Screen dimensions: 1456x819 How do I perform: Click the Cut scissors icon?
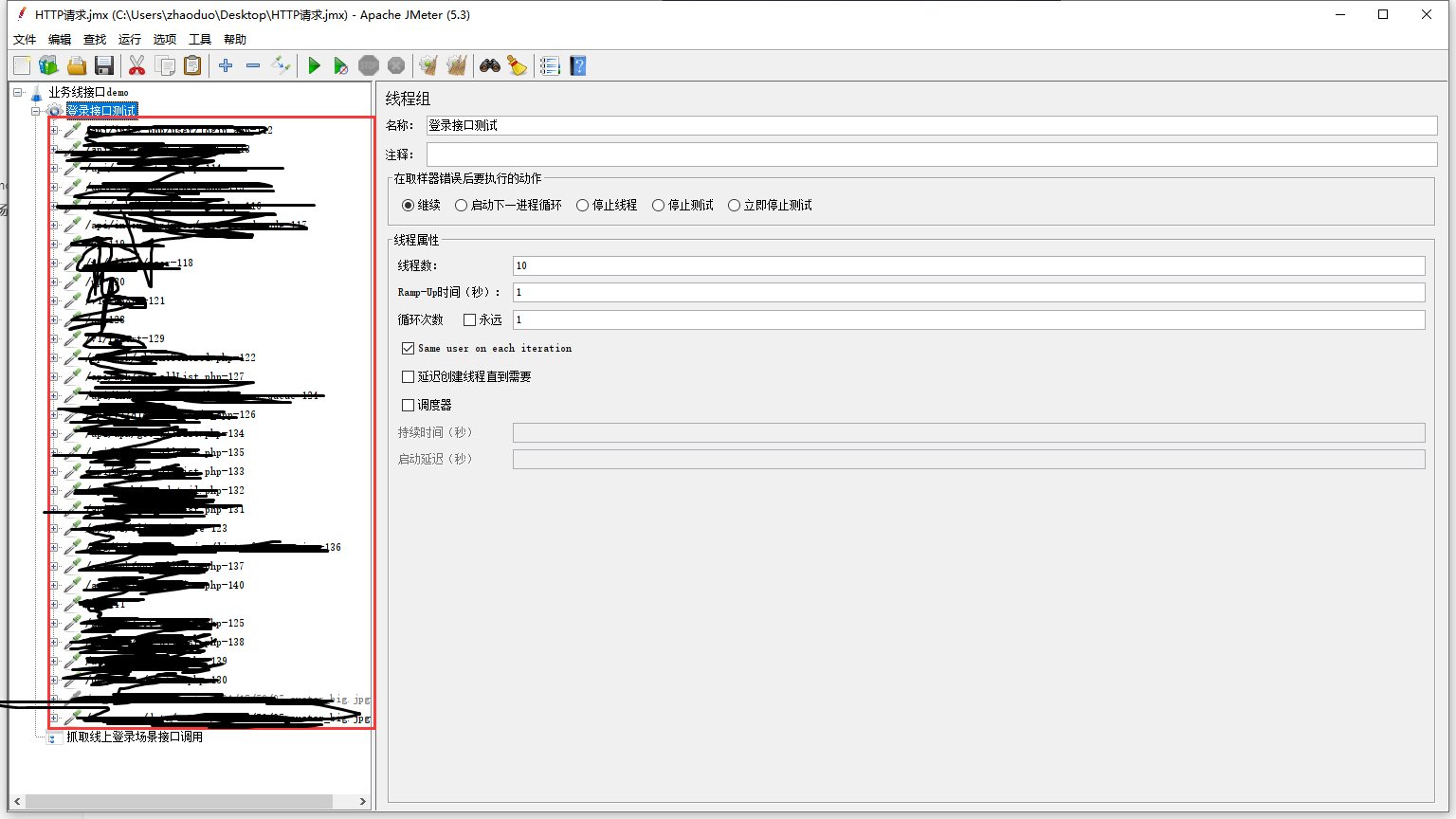[x=136, y=65]
